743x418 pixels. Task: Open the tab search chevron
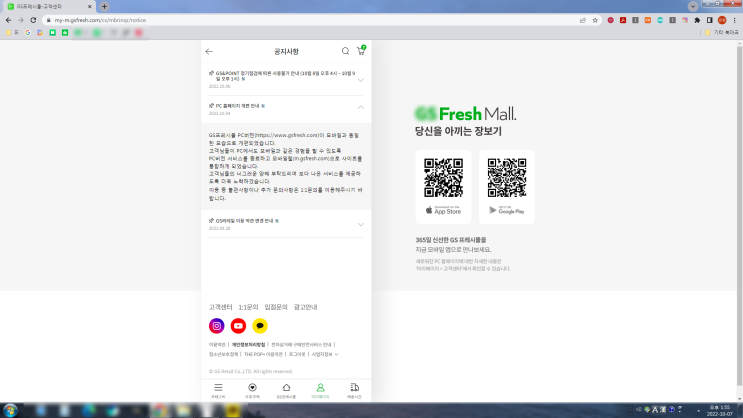693,7
